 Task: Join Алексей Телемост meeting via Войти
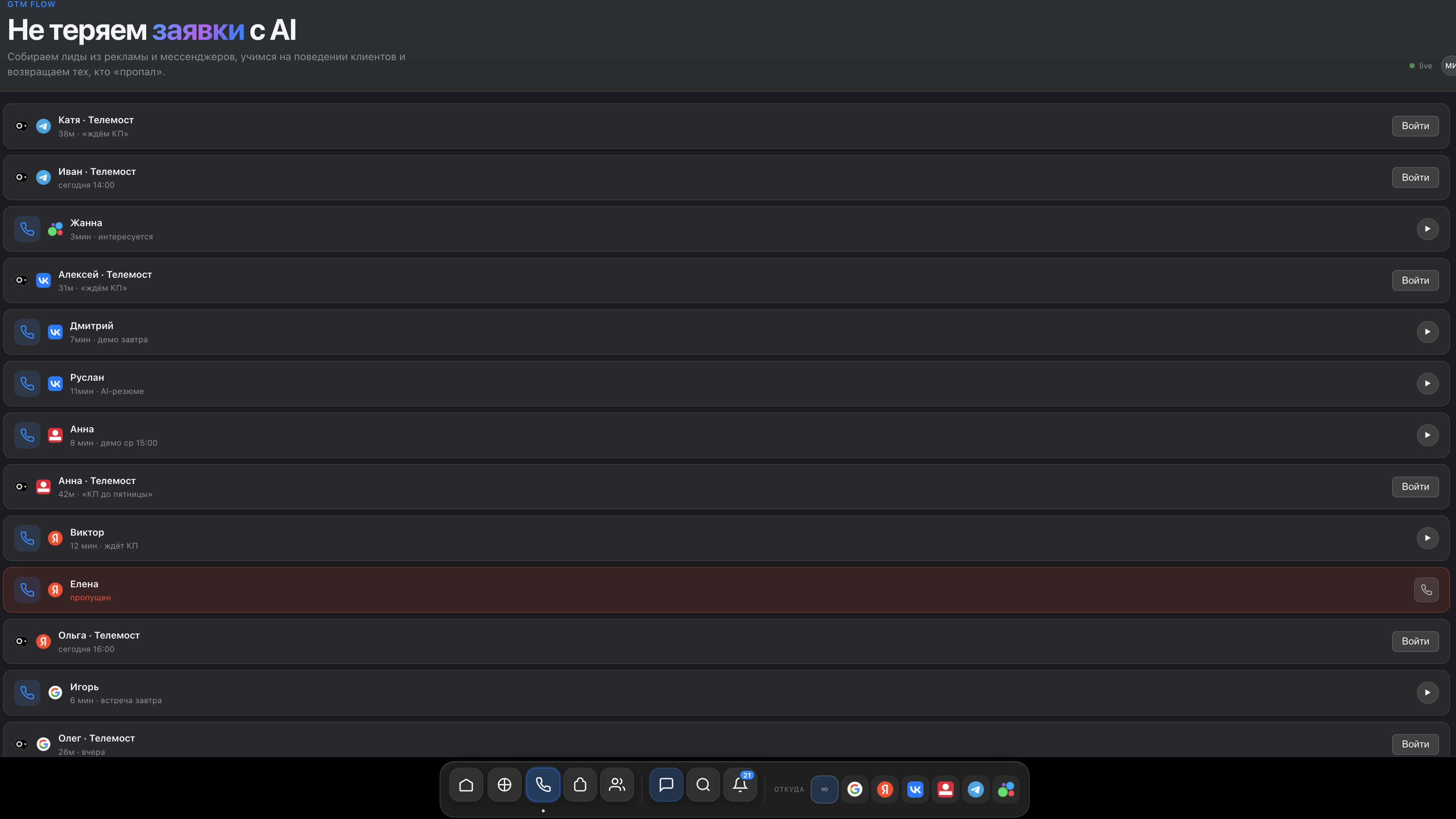tap(1415, 280)
